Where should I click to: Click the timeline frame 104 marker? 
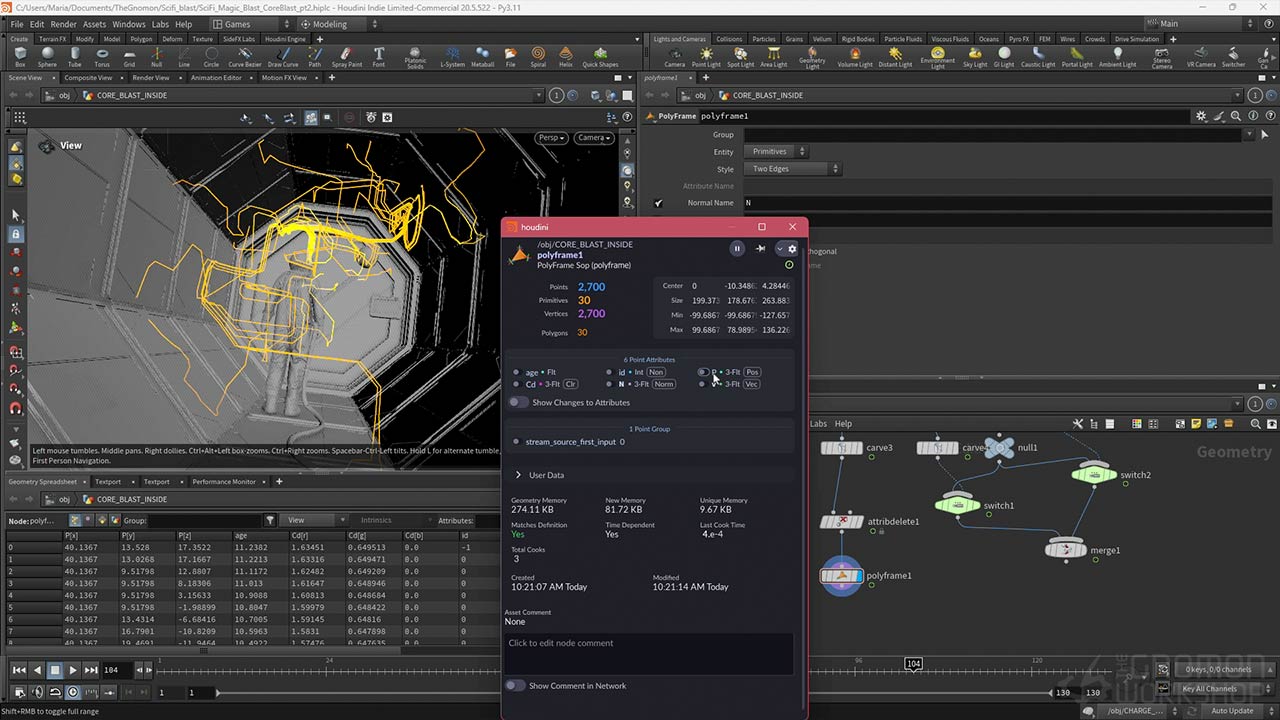click(913, 664)
